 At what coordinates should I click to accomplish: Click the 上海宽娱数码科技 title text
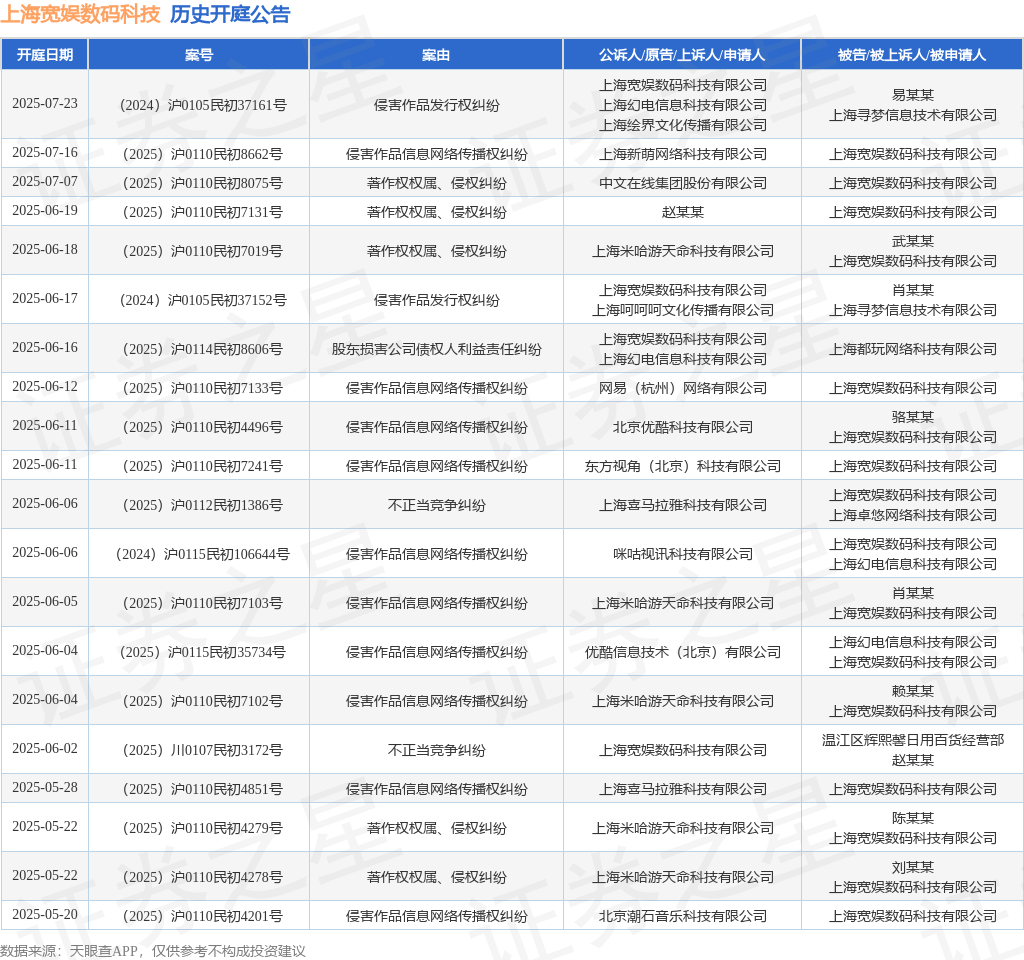[80, 14]
